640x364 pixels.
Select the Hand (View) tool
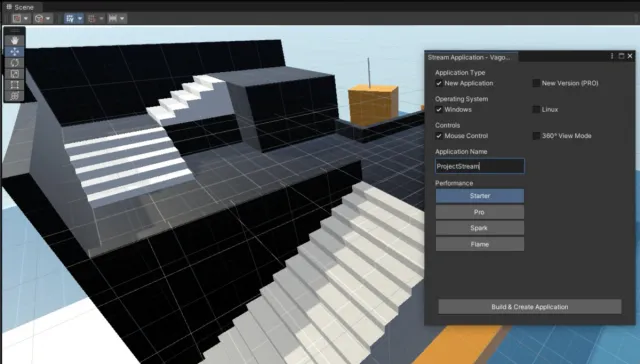coord(15,40)
